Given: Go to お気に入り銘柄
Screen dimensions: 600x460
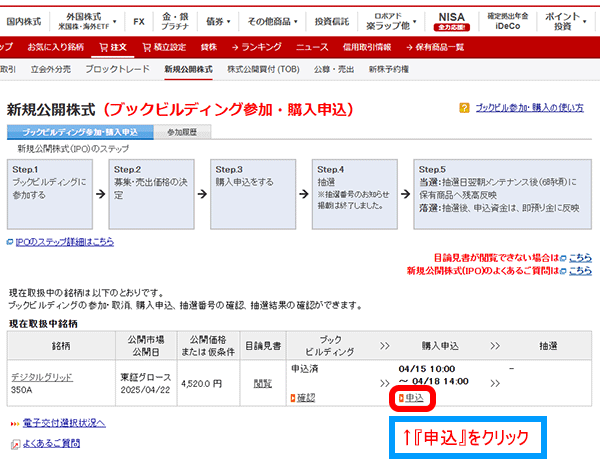Looking at the screenshot, I should (x=55, y=47).
